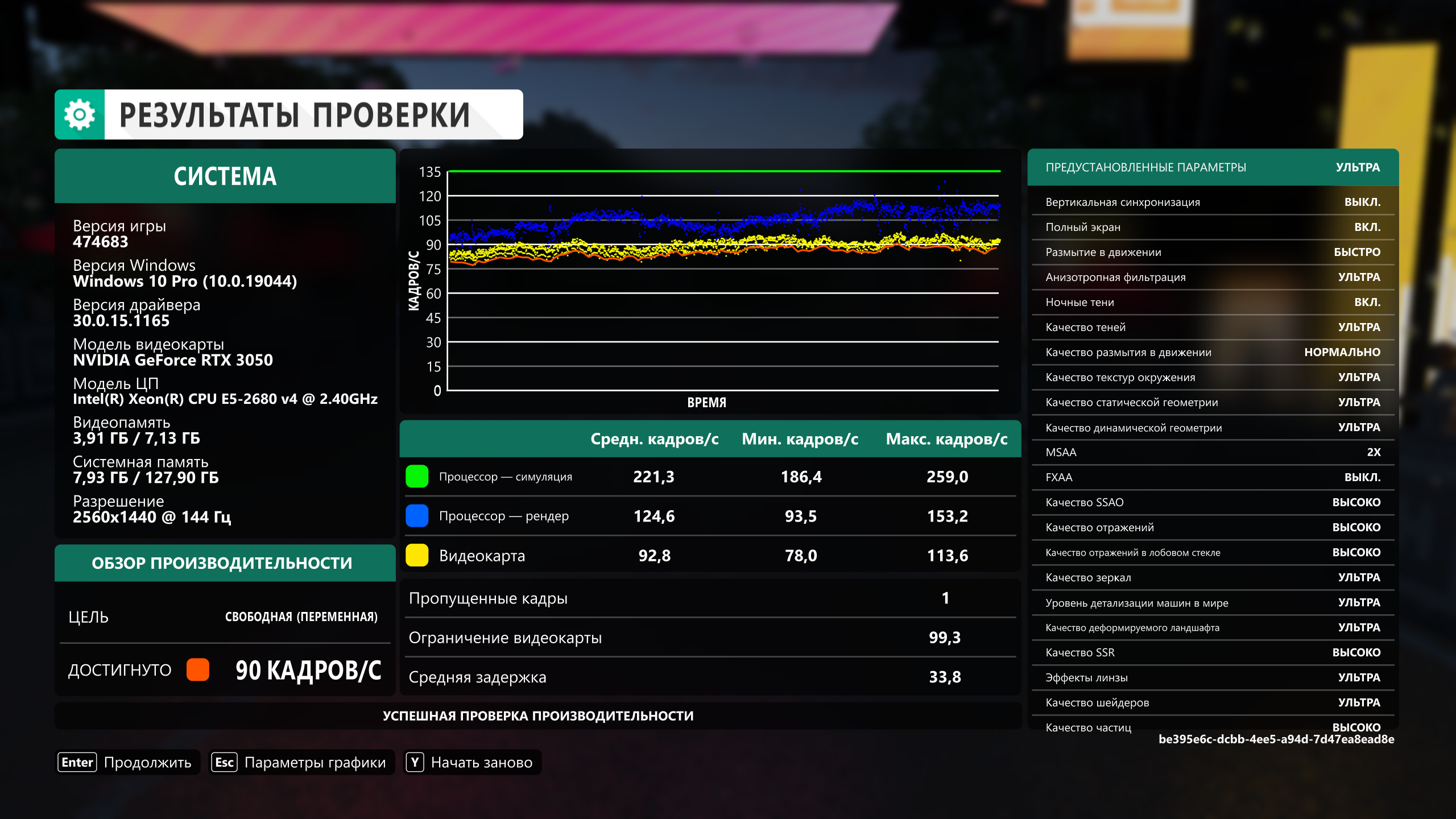The height and width of the screenshot is (819, 1456).
Task: Click green Процессор — симуляция legend swatch
Action: click(417, 477)
